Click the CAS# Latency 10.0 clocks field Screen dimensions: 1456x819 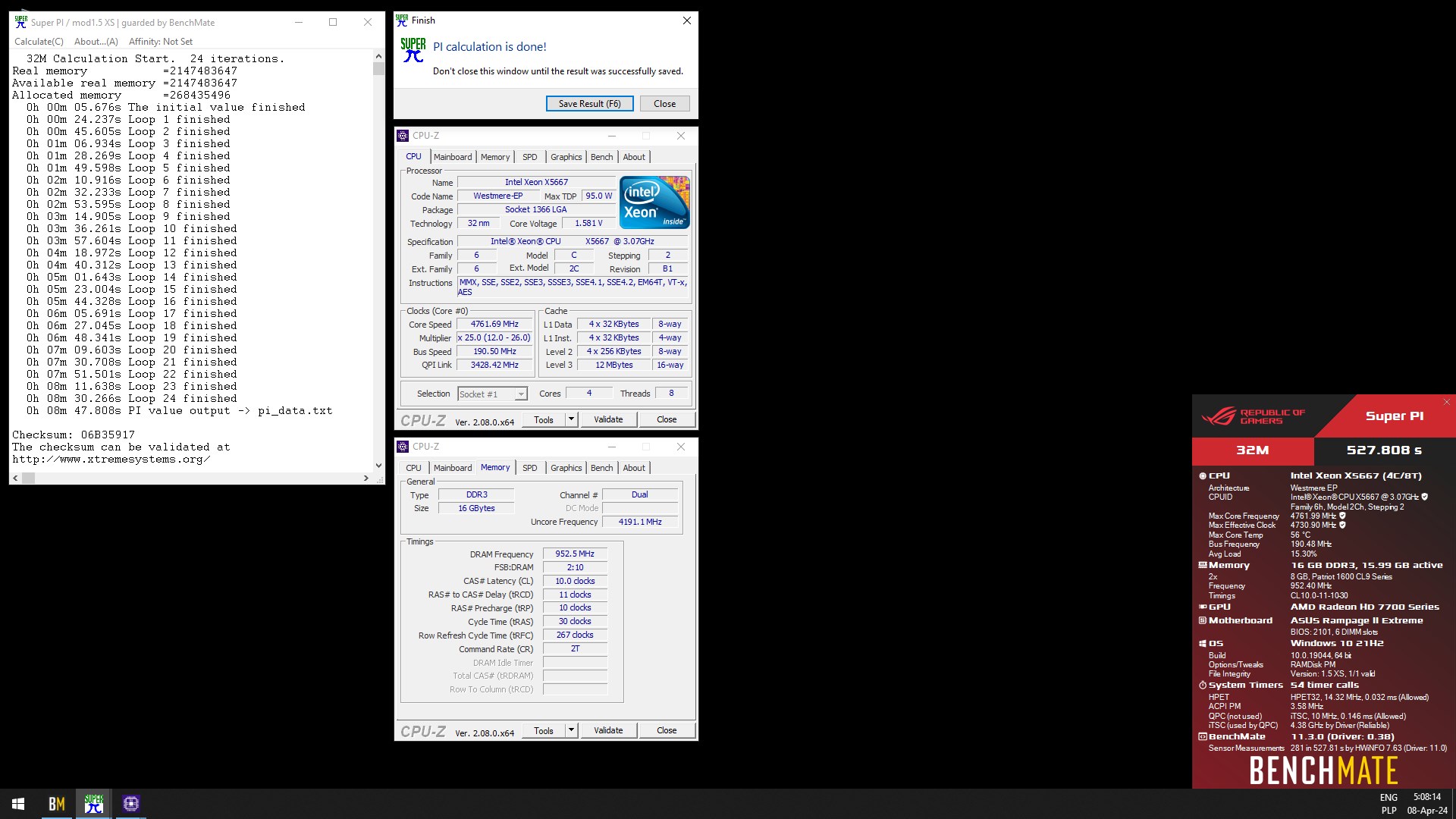(575, 581)
